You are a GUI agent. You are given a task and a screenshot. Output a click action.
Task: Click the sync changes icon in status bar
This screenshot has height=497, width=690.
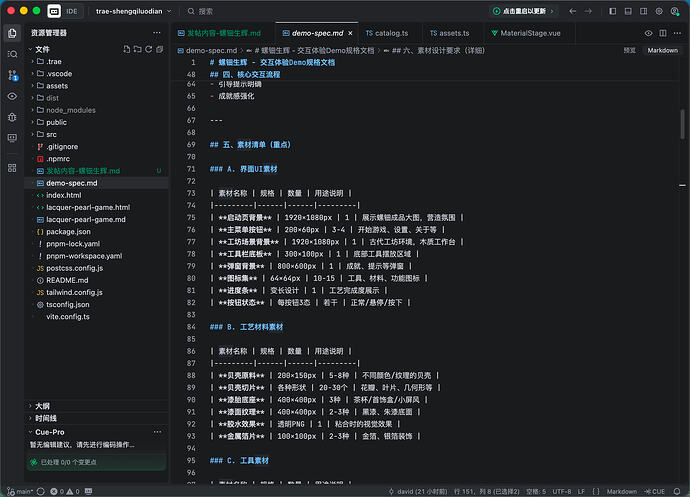tap(40, 491)
